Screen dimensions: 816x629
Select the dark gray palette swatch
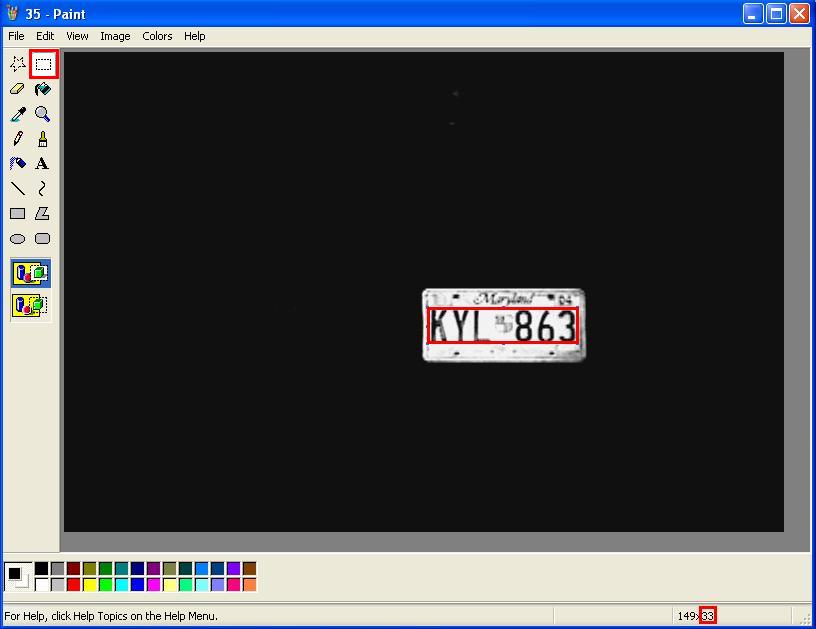tap(58, 569)
